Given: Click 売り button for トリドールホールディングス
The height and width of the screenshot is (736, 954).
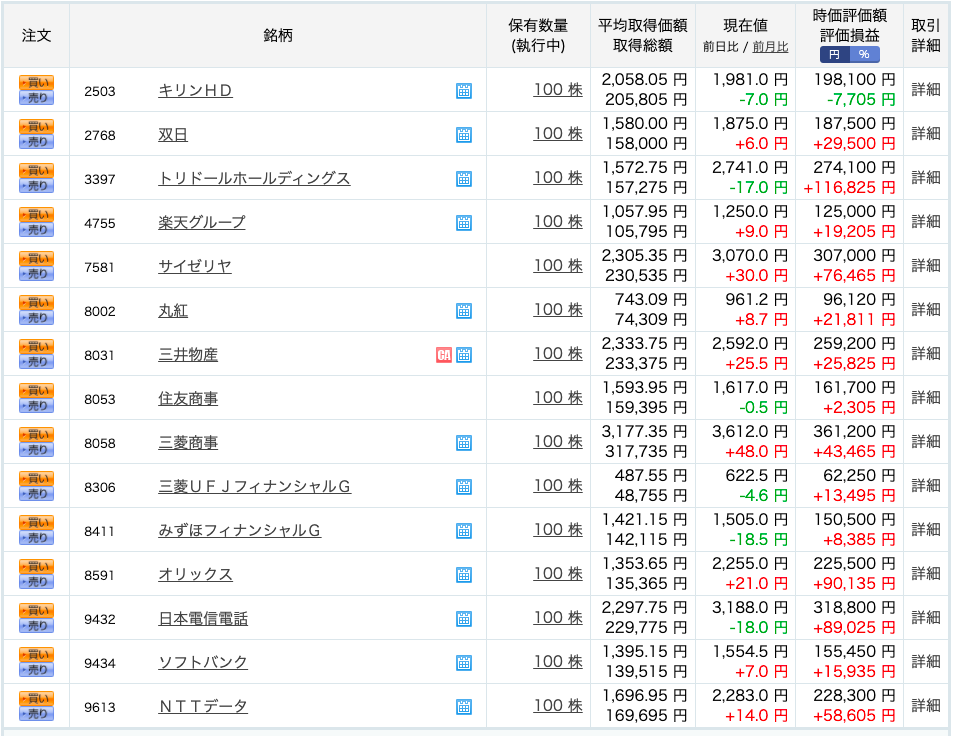Looking at the screenshot, I should (x=37, y=186).
